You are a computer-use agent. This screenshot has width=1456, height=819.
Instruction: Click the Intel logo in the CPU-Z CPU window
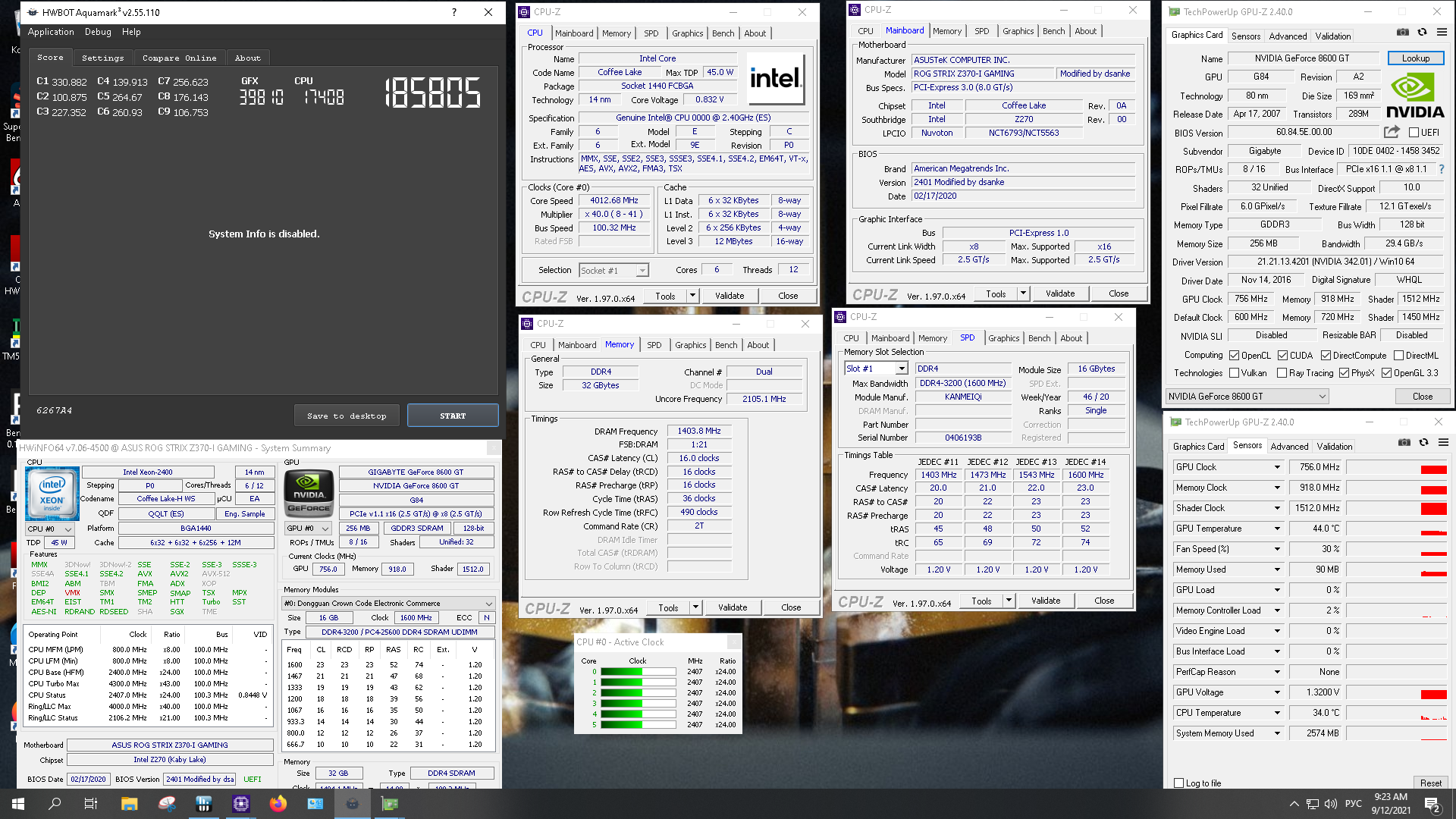coord(775,78)
